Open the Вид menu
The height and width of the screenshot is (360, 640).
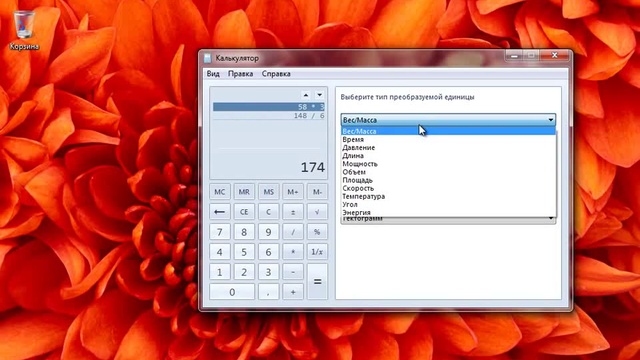[x=213, y=74]
